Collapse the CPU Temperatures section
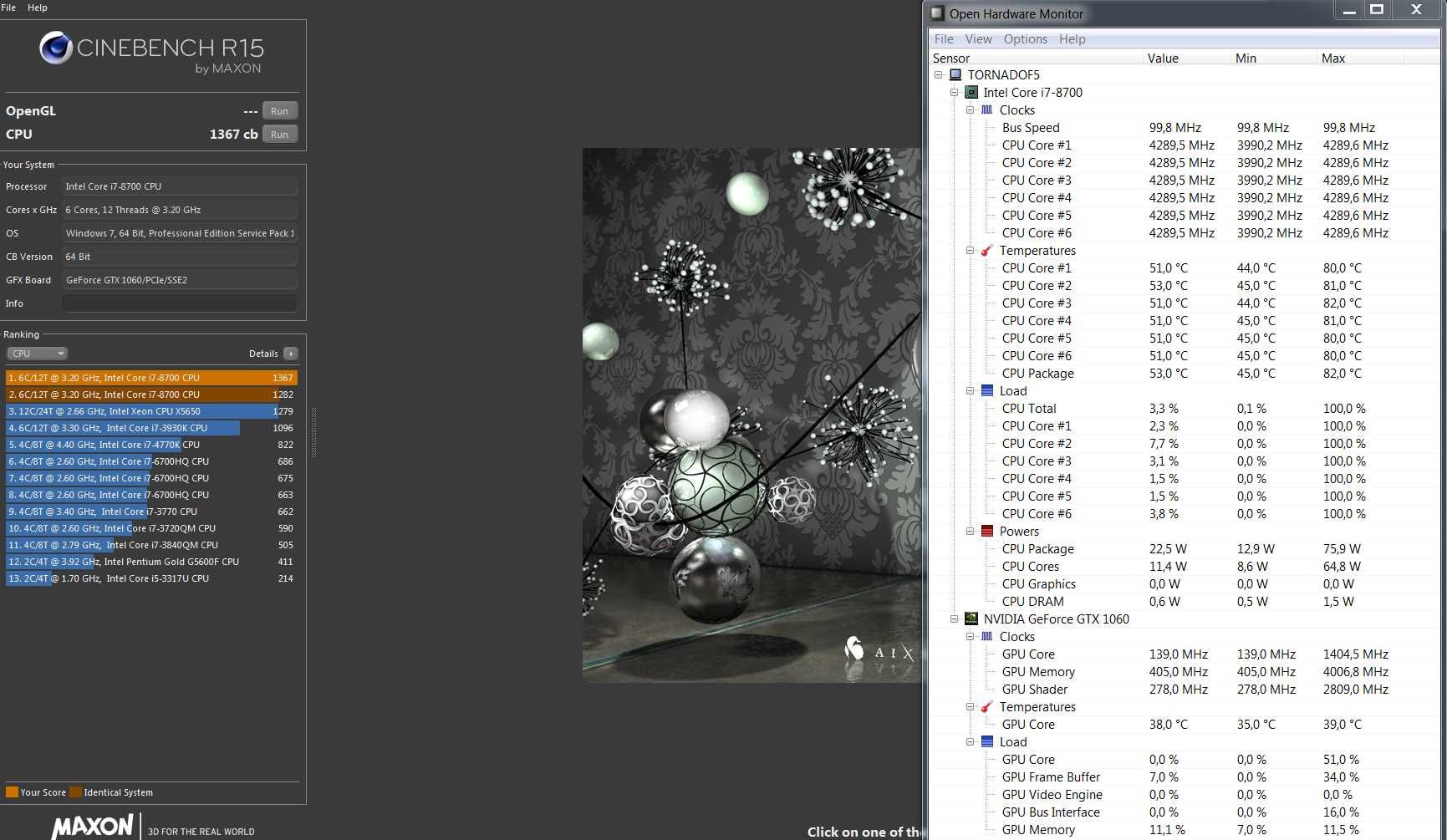Image resolution: width=1447 pixels, height=840 pixels. pos(971,251)
